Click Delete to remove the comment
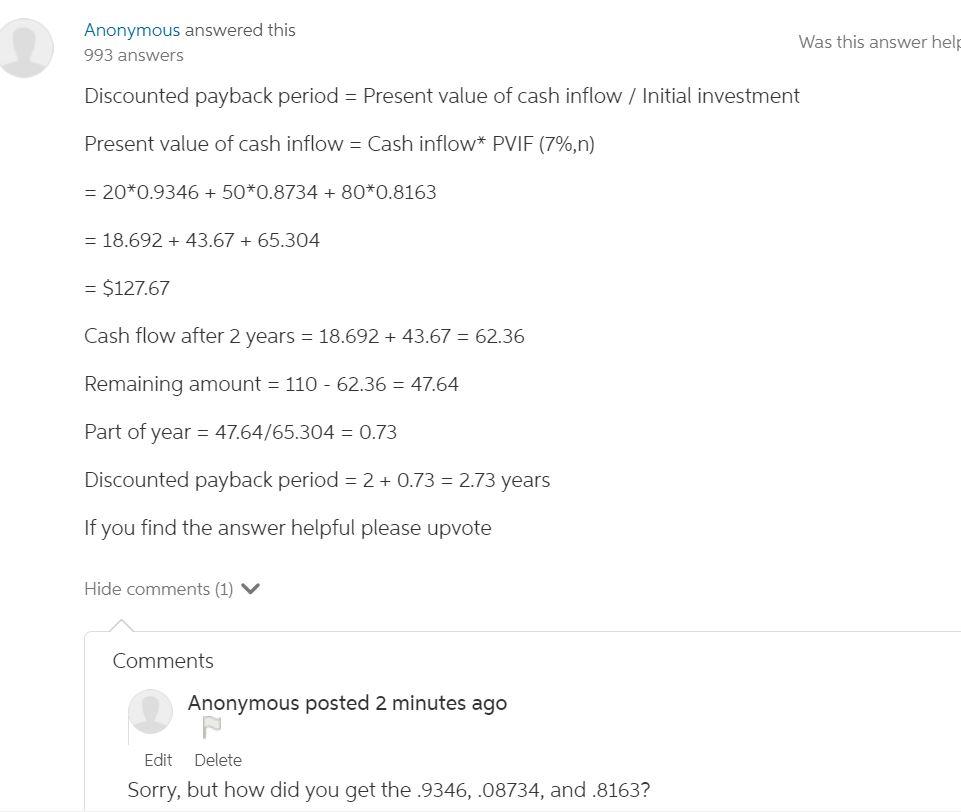The image size is (961, 812). pos(218,760)
